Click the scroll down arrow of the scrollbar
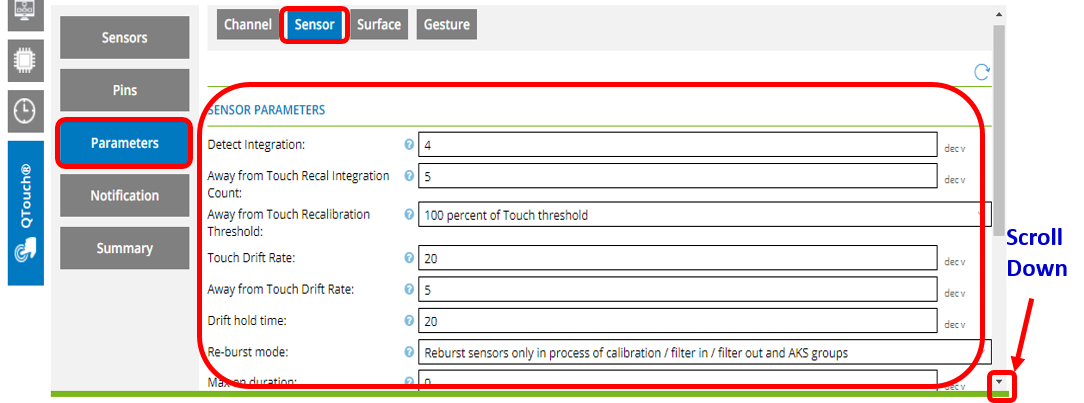This screenshot has width=1084, height=403. tap(999, 383)
